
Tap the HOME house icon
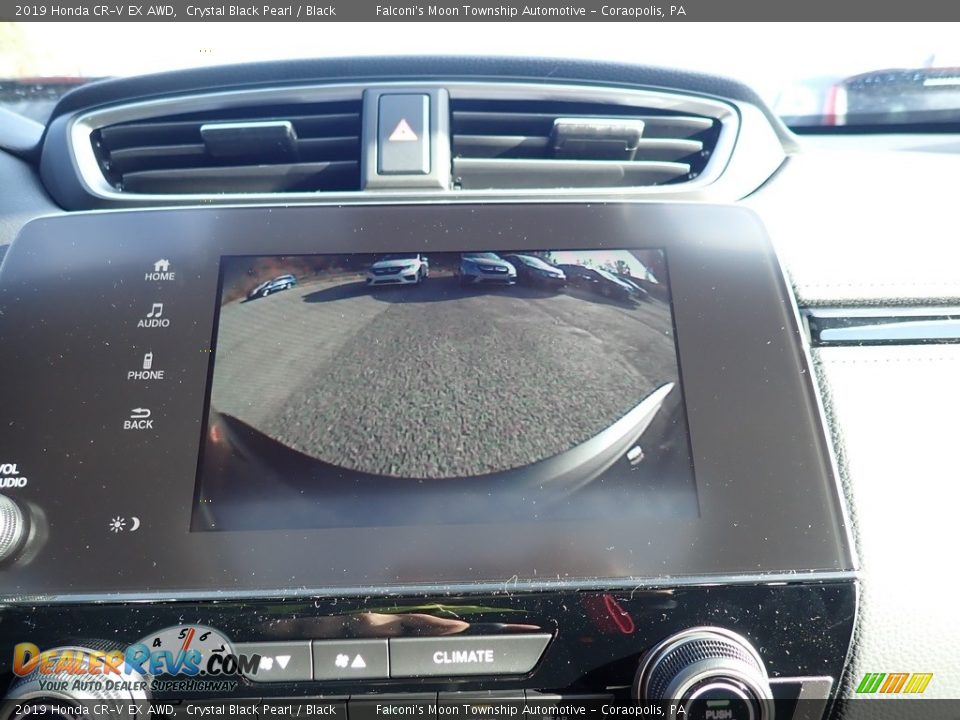[160, 269]
